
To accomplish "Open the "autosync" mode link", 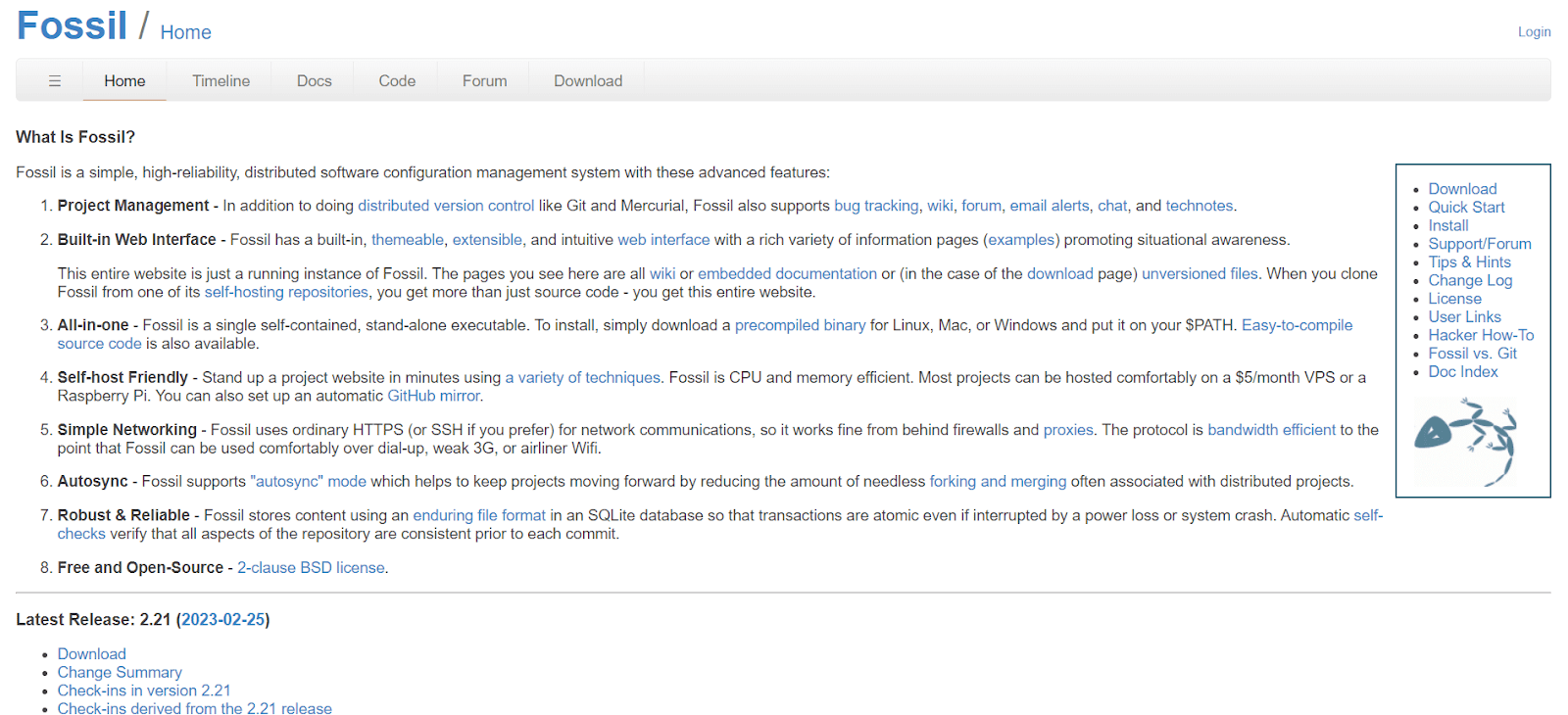I will 309,482.
